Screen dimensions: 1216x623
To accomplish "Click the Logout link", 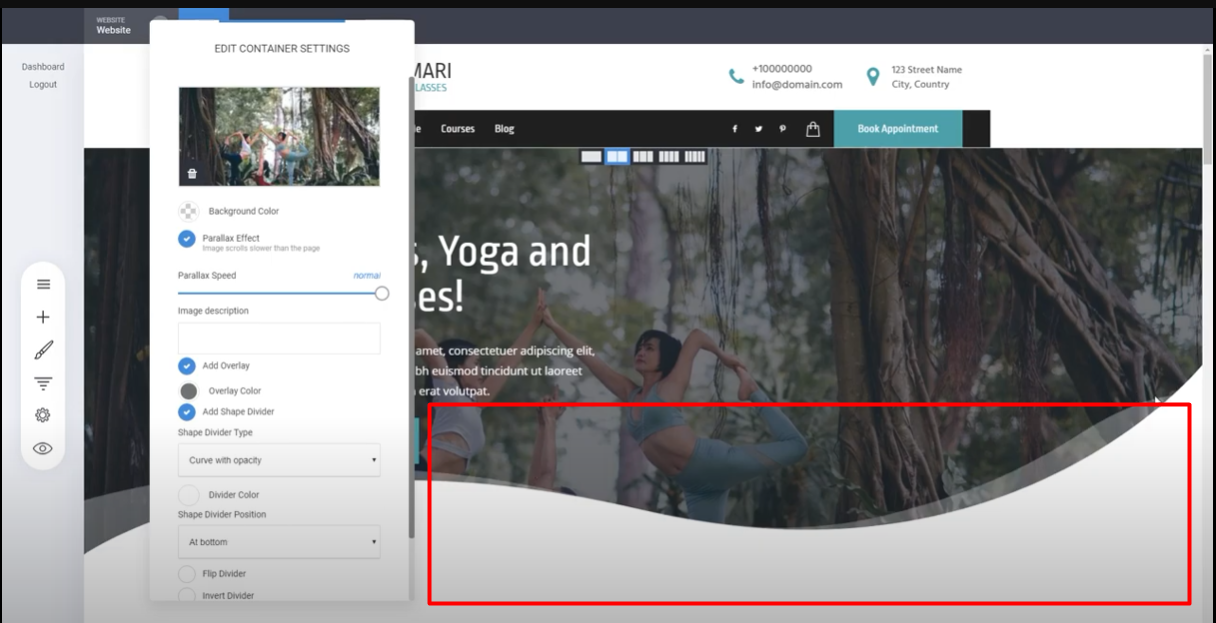I will point(43,85).
